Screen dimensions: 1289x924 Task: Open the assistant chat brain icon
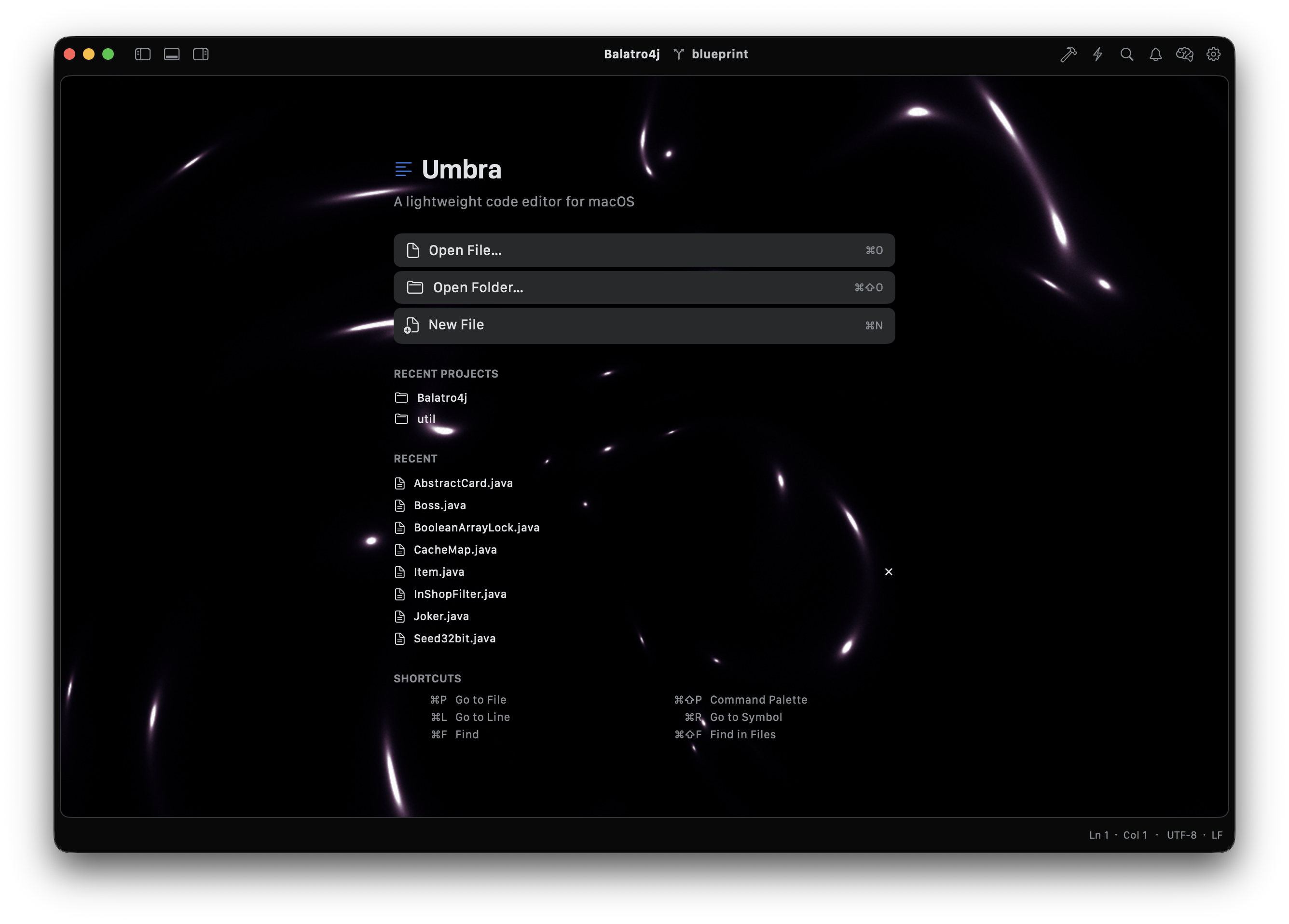tap(1184, 54)
